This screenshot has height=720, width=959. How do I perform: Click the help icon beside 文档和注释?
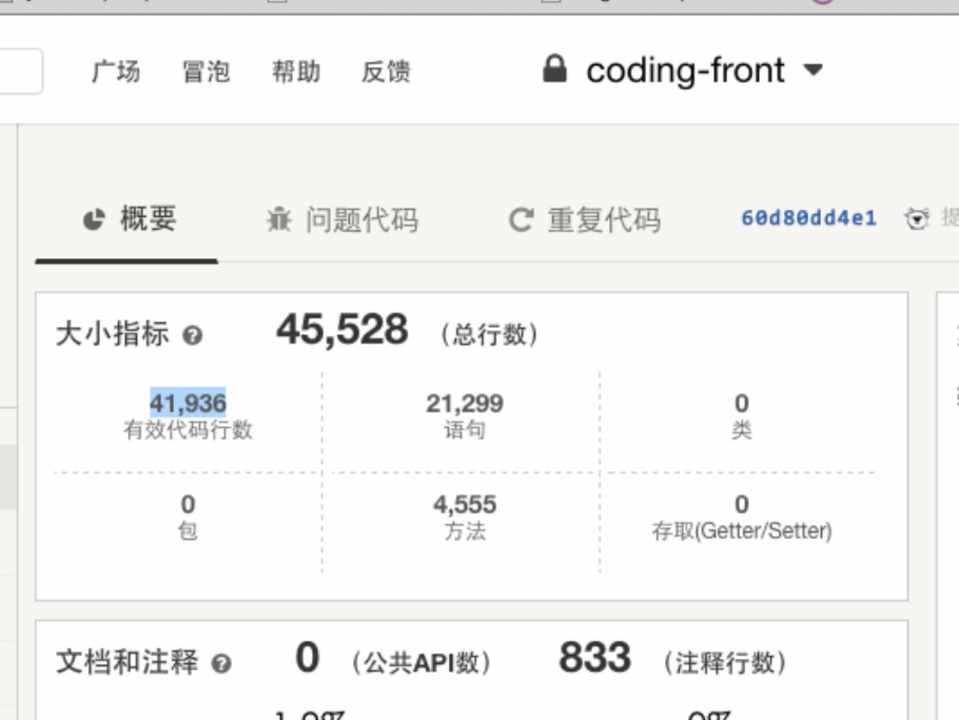coord(221,663)
